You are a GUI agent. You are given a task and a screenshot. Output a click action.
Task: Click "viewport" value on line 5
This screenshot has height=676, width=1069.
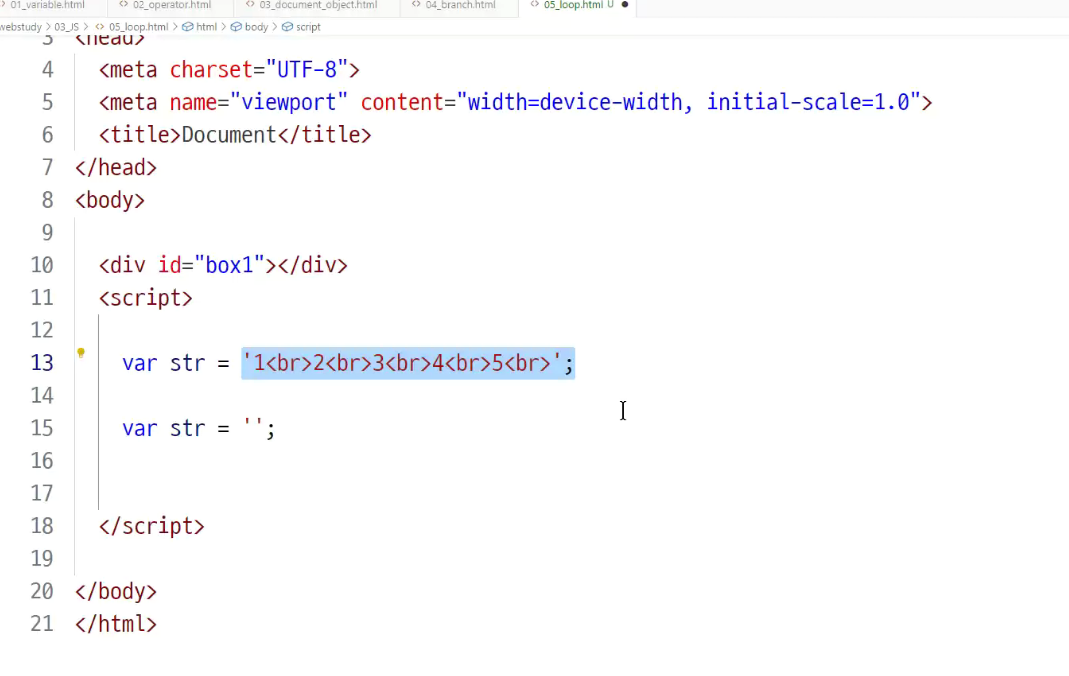click(289, 102)
